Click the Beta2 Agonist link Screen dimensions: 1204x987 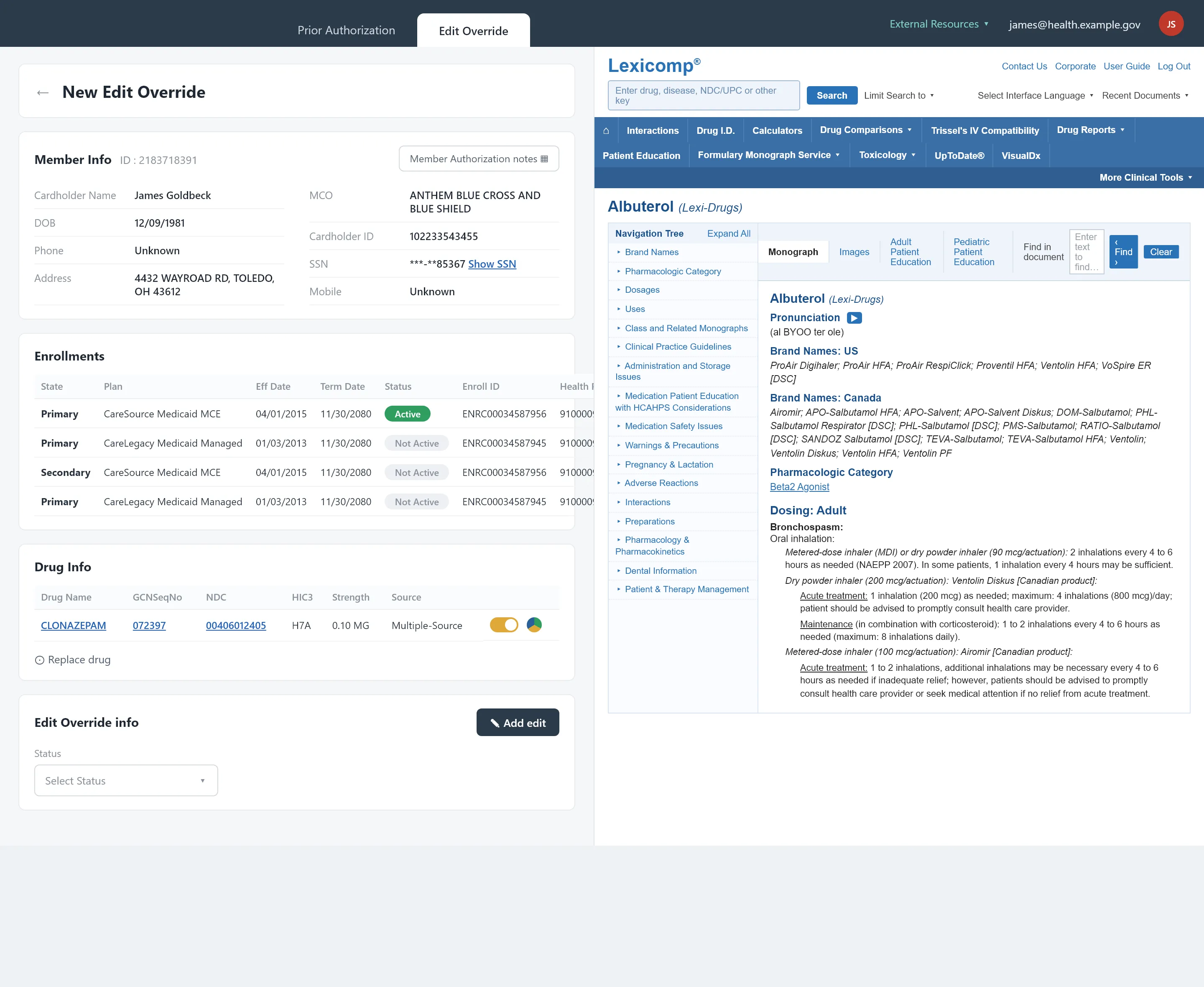(799, 487)
